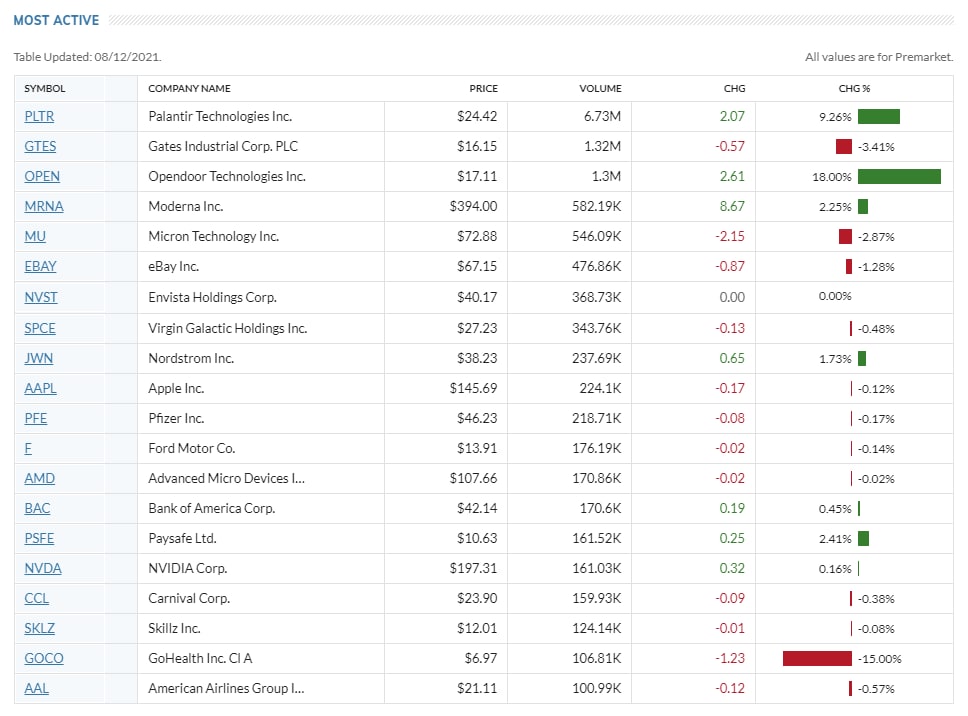Screen dimensions: 968x716
Task: Select Skillz Inc. company name
Action: pyautogui.click(x=174, y=628)
